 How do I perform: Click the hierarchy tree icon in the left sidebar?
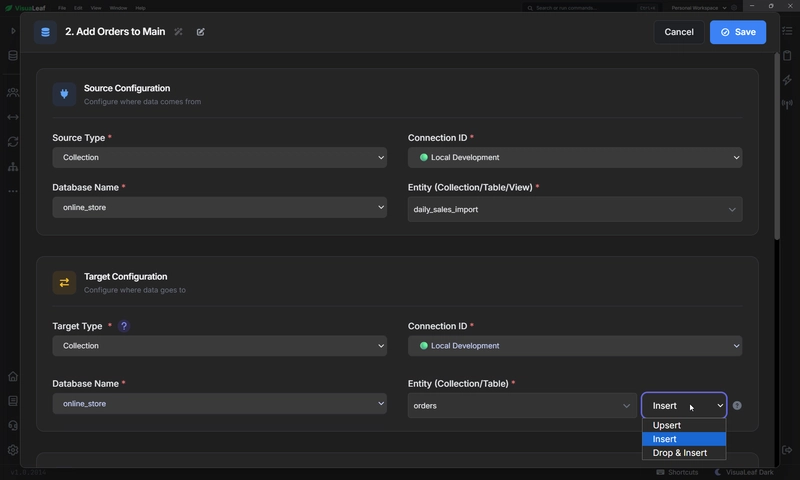(13, 166)
